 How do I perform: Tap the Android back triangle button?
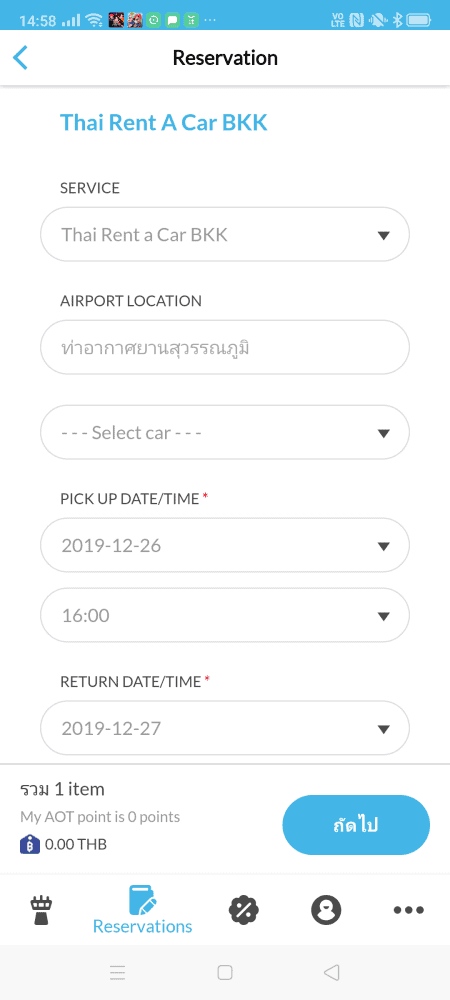(331, 973)
